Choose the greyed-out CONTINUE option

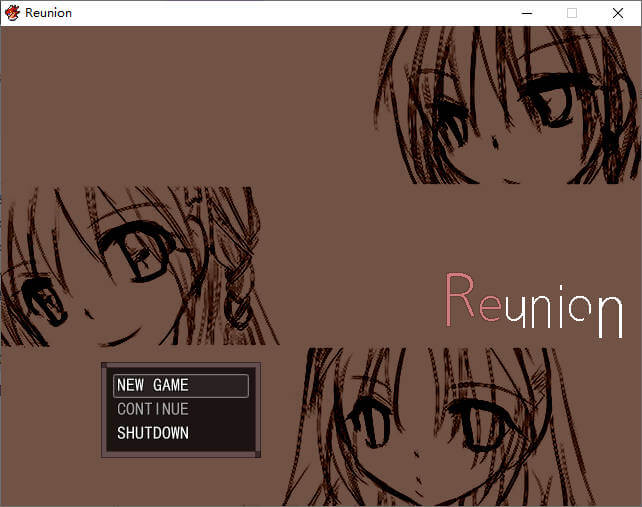(153, 409)
